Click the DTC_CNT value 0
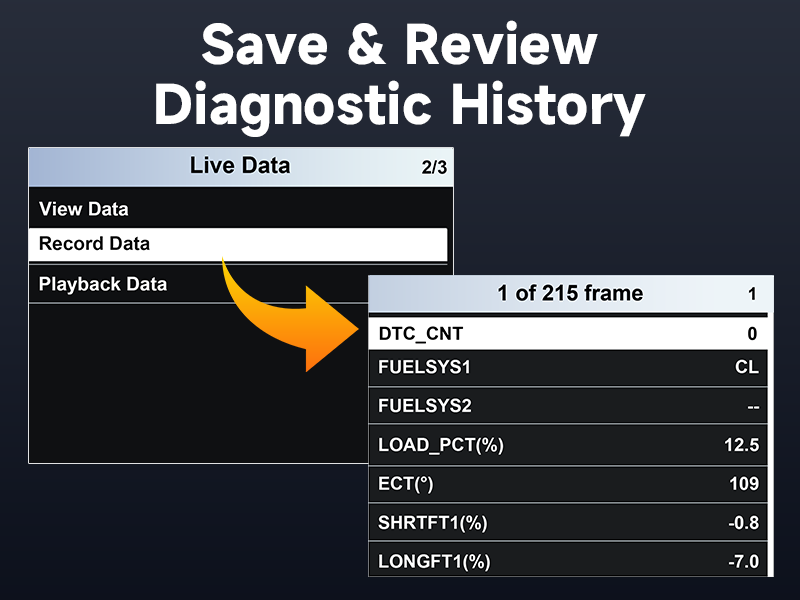 coord(753,334)
